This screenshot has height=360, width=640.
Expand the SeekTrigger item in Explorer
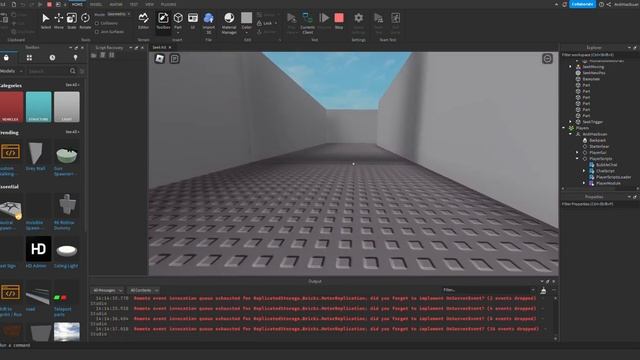571,122
